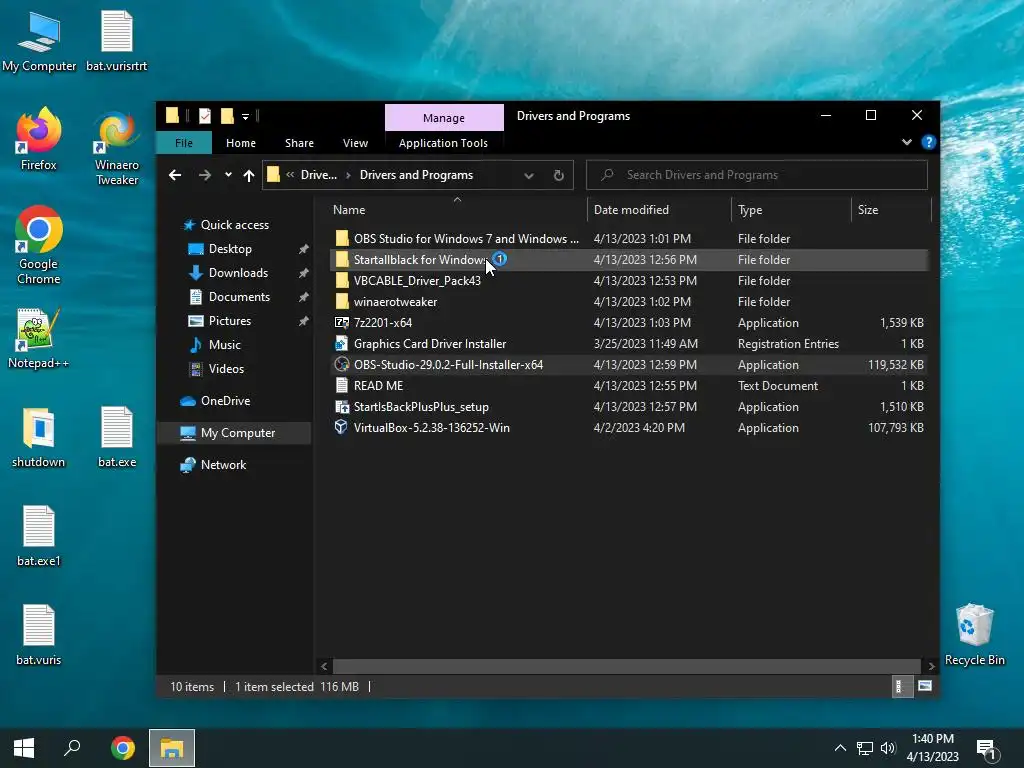Select OneDrive in navigation pane
The image size is (1024, 768).
coord(225,401)
